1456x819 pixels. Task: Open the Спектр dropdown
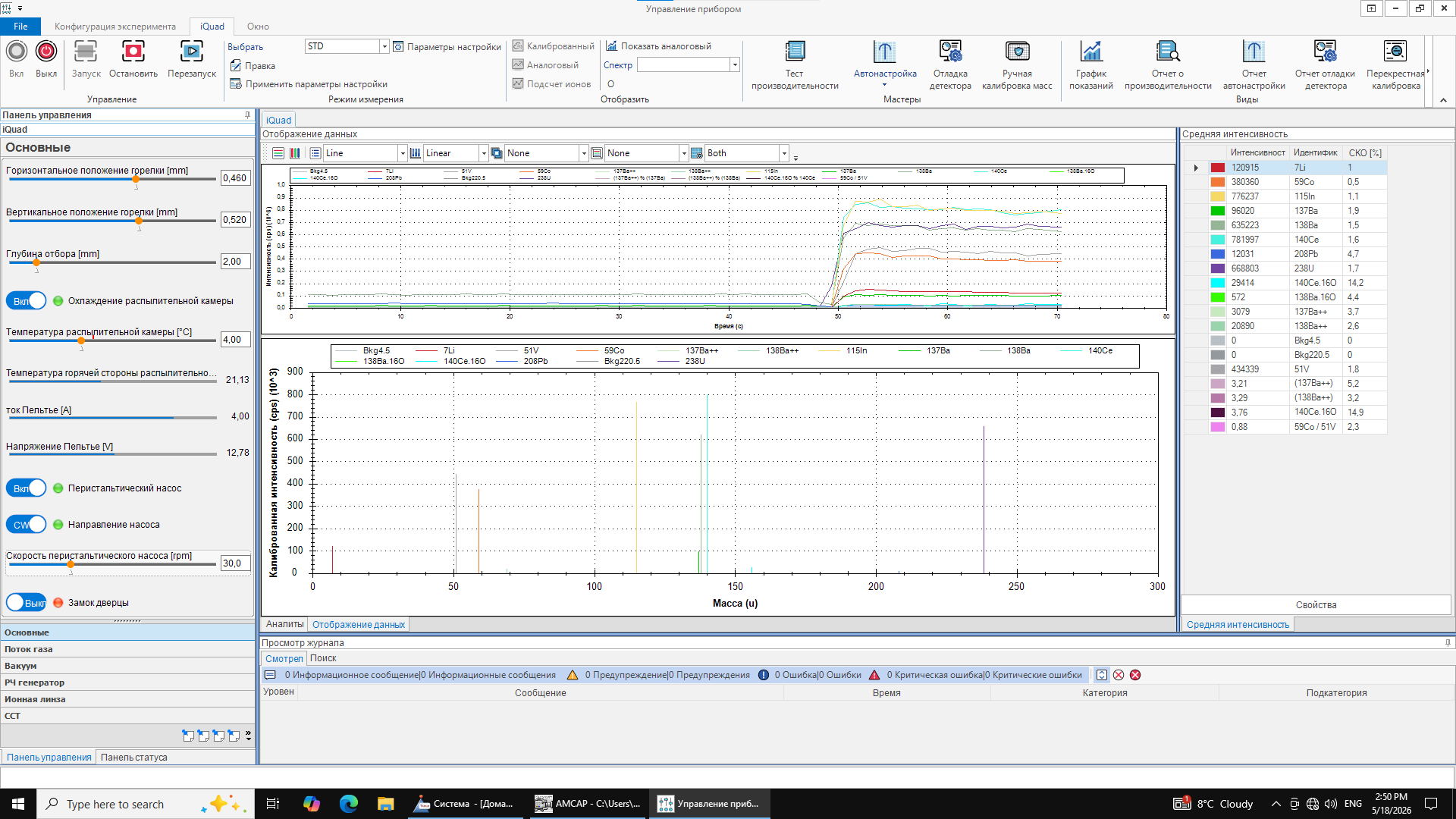point(735,65)
